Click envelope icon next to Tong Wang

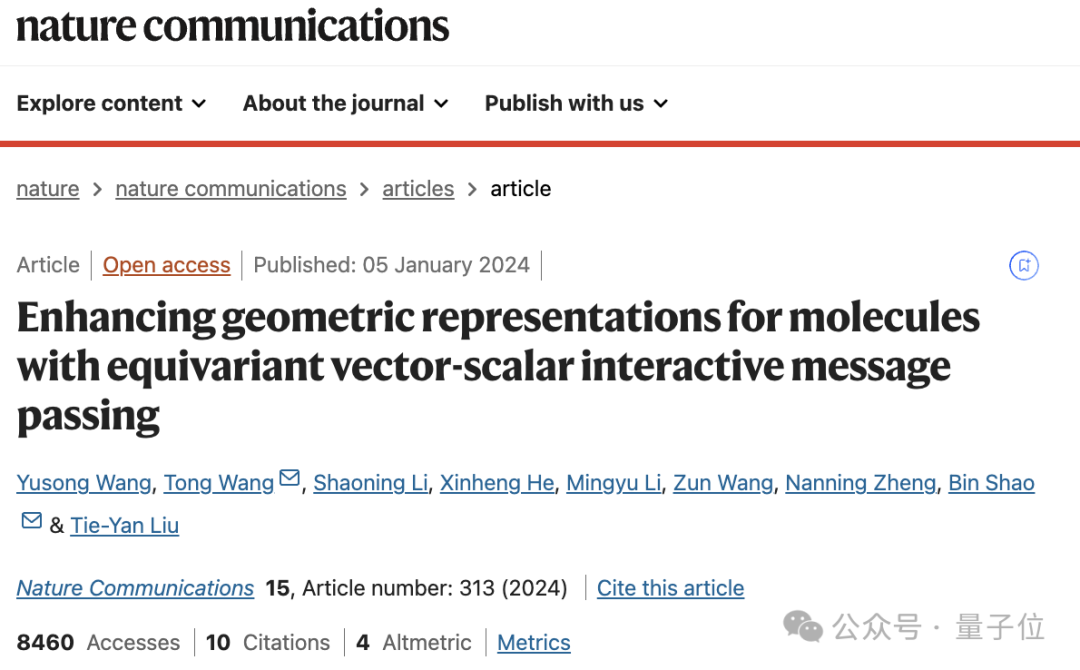coord(289,478)
